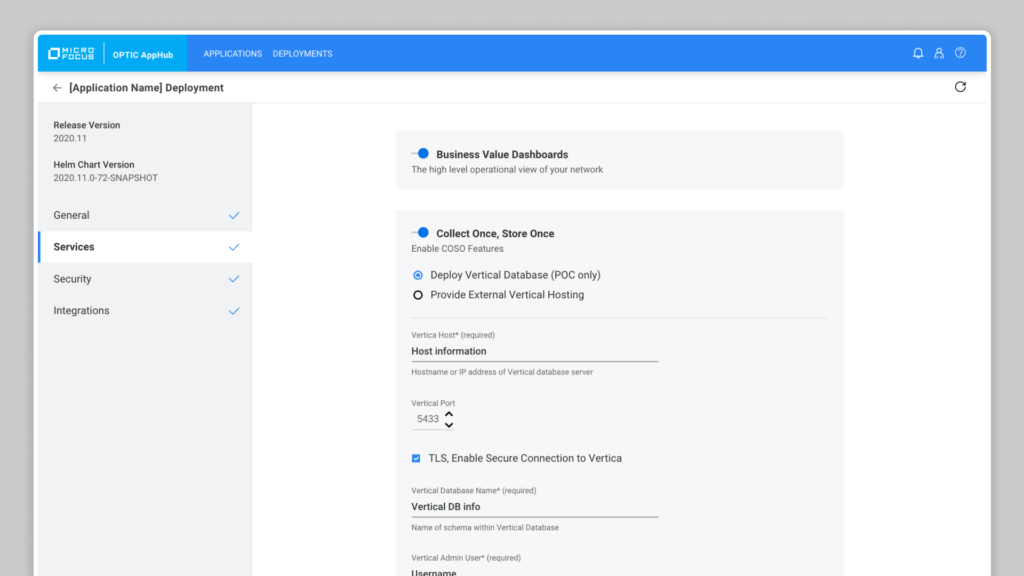
Task: Click the checkmark icon next to General
Action: [x=234, y=215]
